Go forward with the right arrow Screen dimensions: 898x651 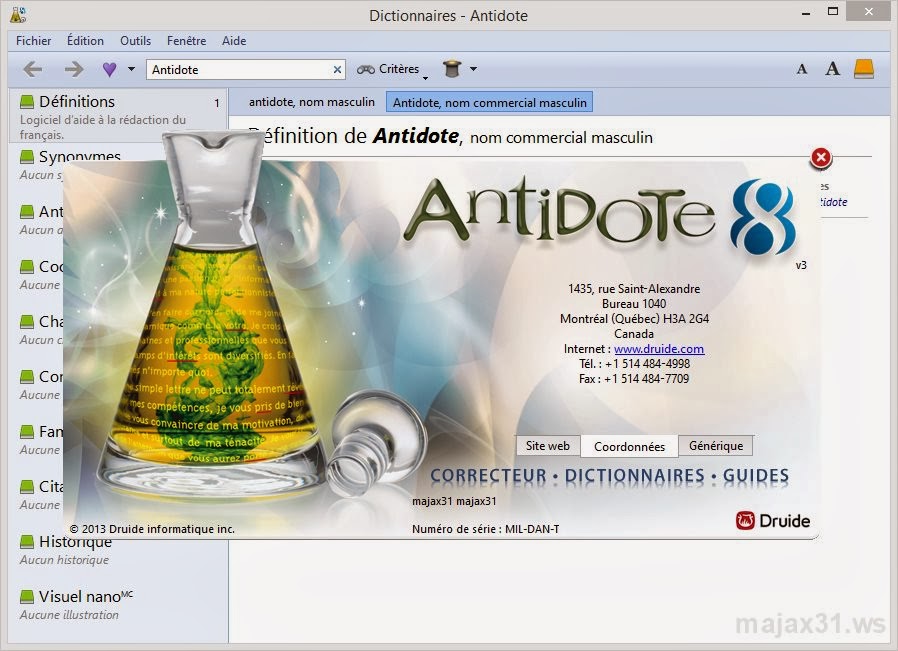[x=74, y=70]
